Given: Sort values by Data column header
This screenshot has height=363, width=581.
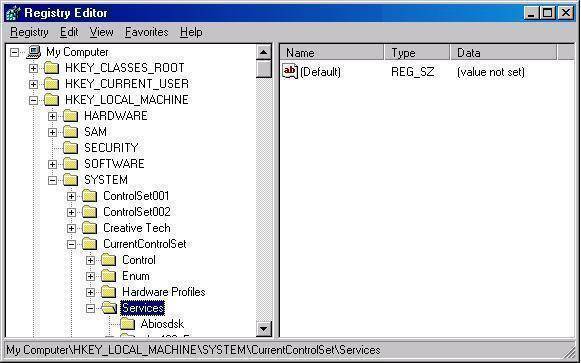Looking at the screenshot, I should pos(504,53).
